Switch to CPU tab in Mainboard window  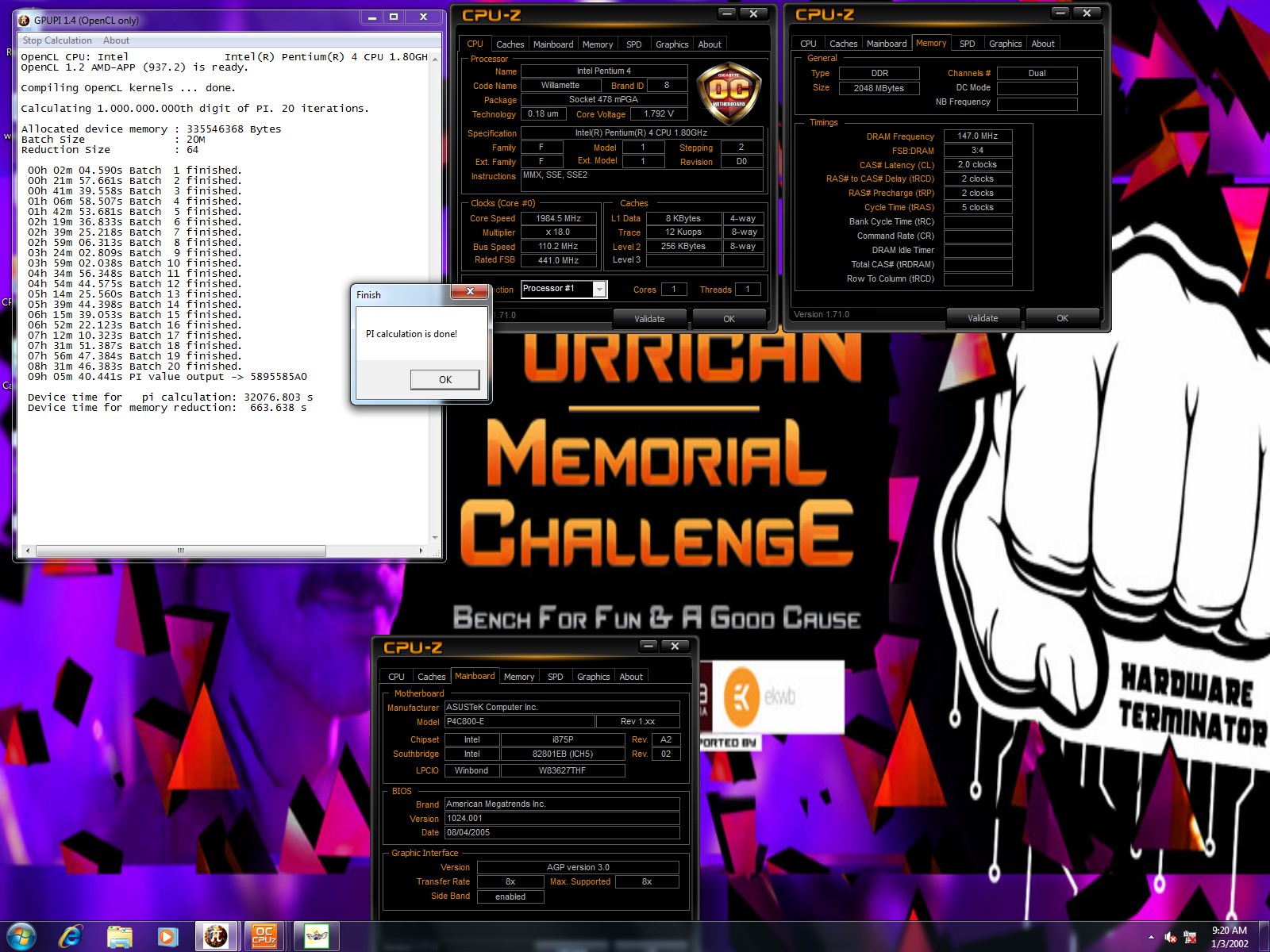pyautogui.click(x=396, y=677)
